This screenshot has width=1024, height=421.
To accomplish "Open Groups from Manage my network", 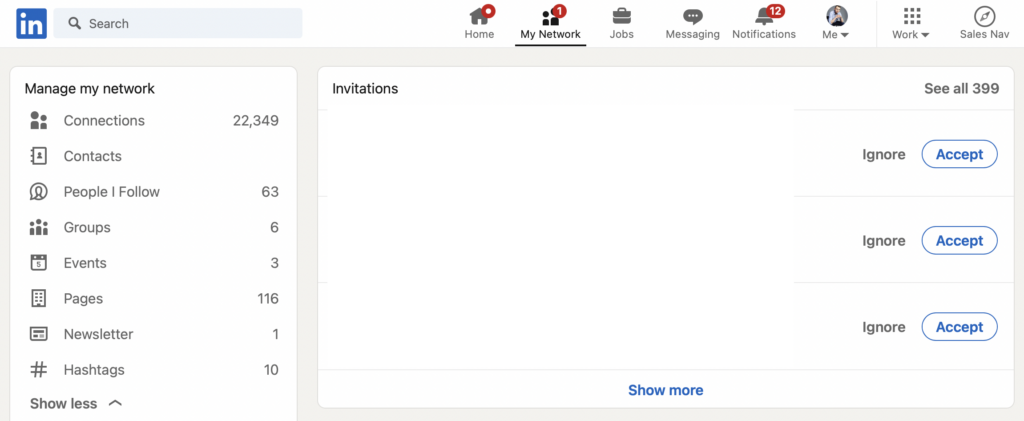I will (x=87, y=227).
